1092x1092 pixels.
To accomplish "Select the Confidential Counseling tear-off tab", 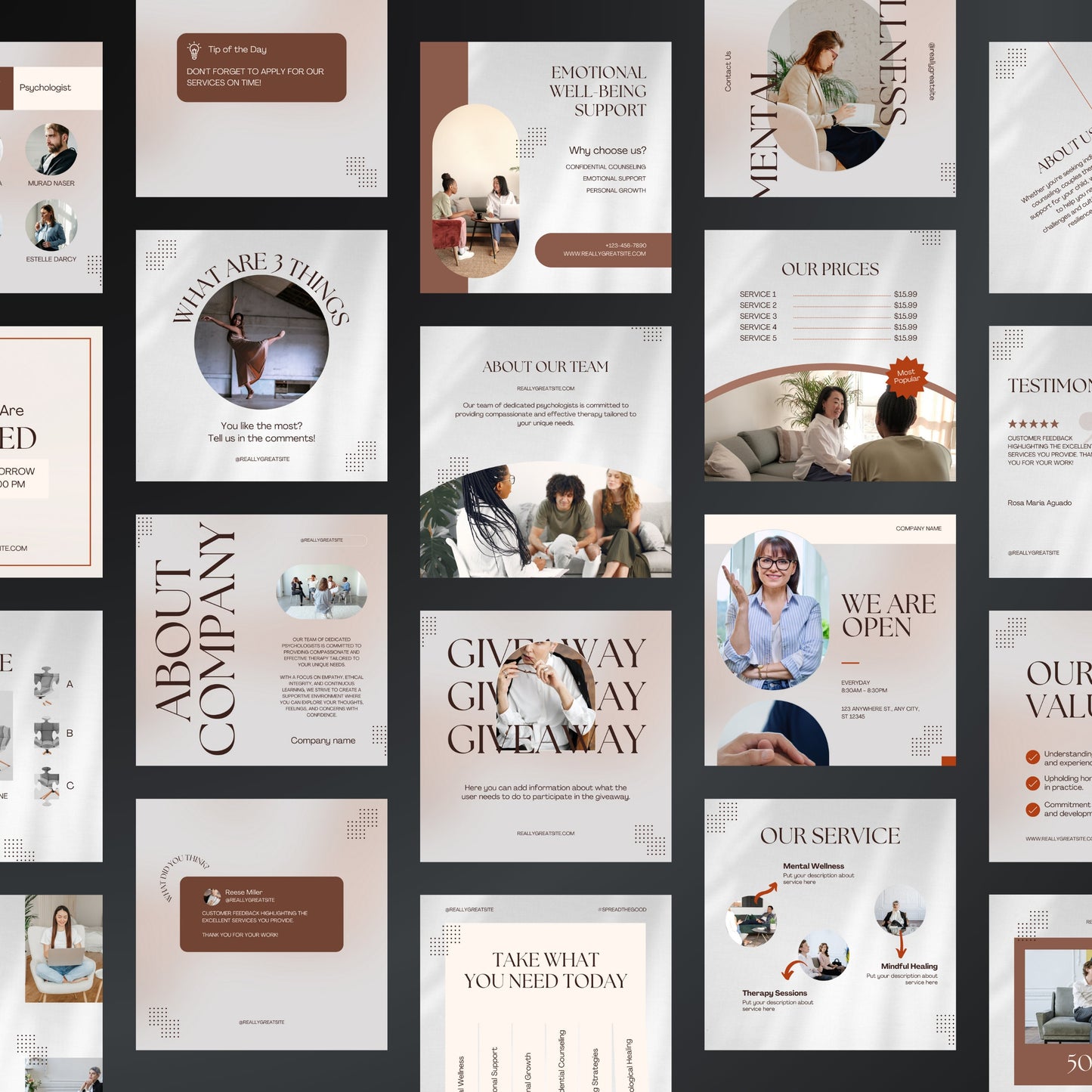I will coord(562,1058).
